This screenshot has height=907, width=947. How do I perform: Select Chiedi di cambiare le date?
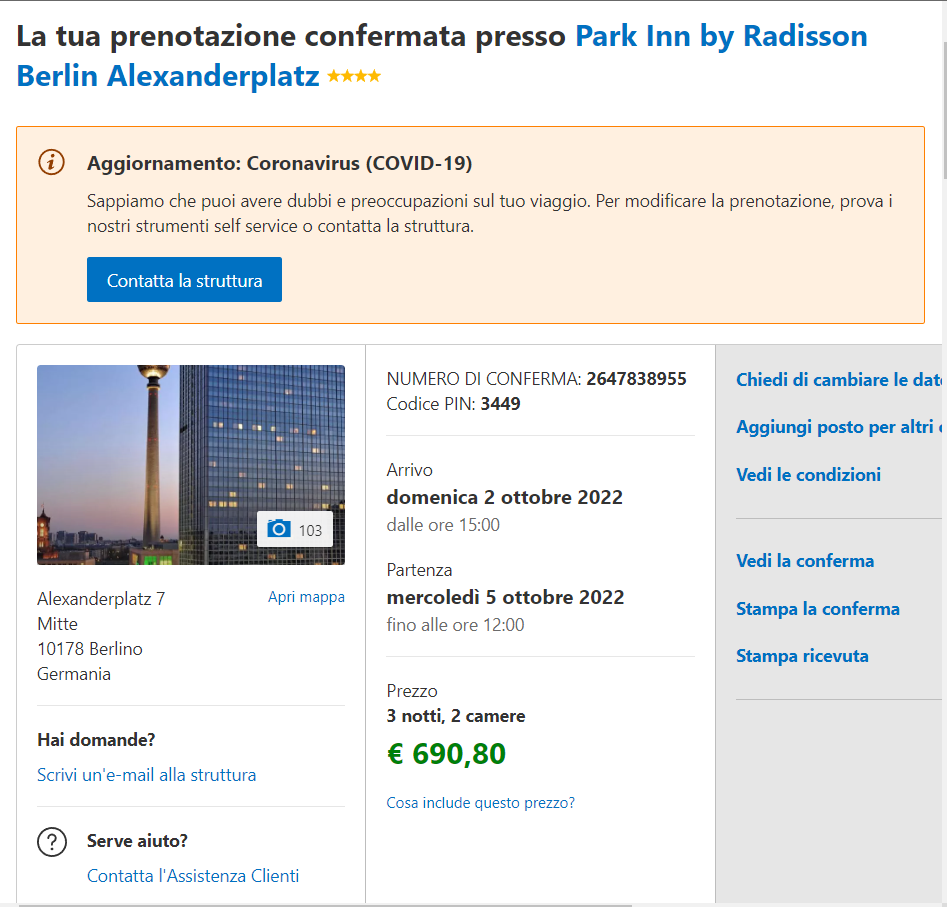click(x=839, y=380)
